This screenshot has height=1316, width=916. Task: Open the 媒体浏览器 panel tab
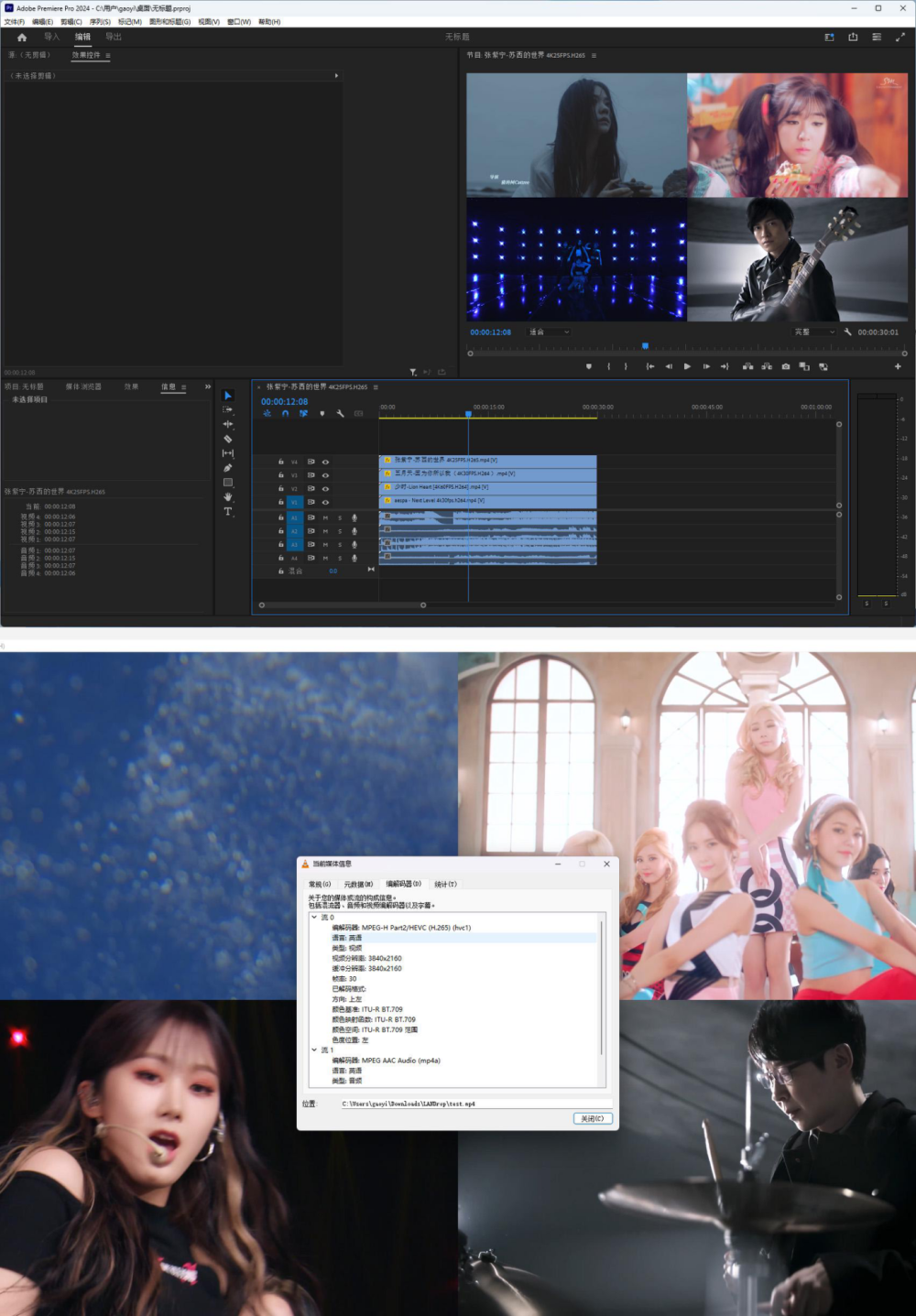click(x=83, y=386)
